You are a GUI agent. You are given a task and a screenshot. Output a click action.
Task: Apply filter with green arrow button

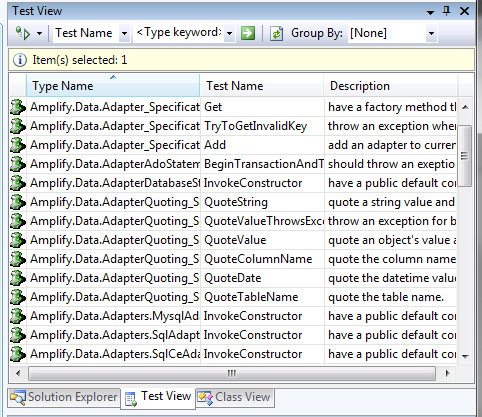[248, 33]
